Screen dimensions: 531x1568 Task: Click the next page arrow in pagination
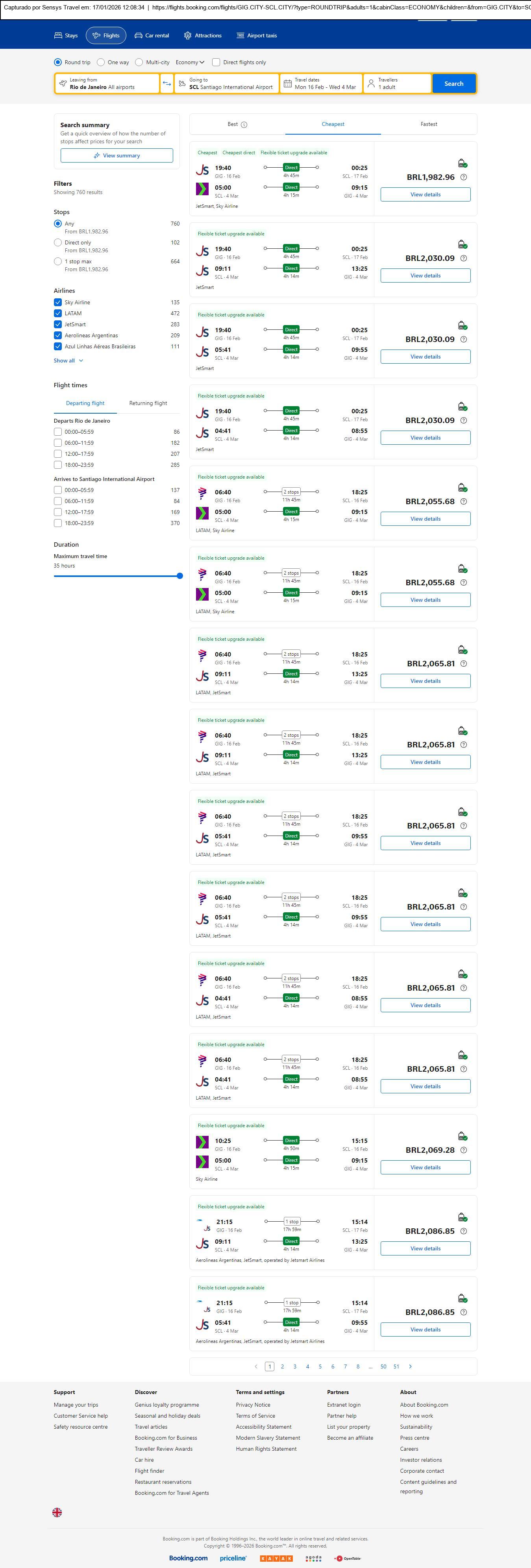pos(411,1366)
